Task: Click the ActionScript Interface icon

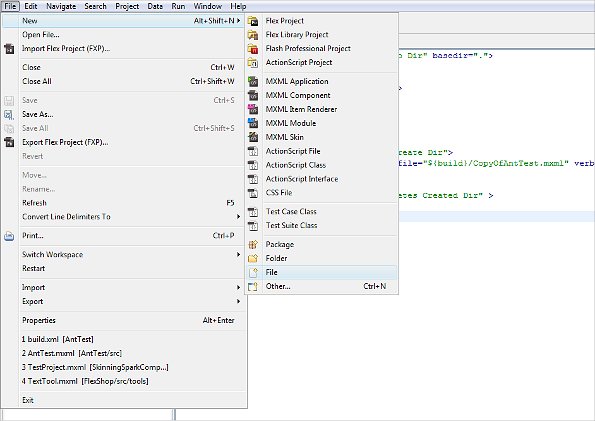Action: [x=253, y=179]
